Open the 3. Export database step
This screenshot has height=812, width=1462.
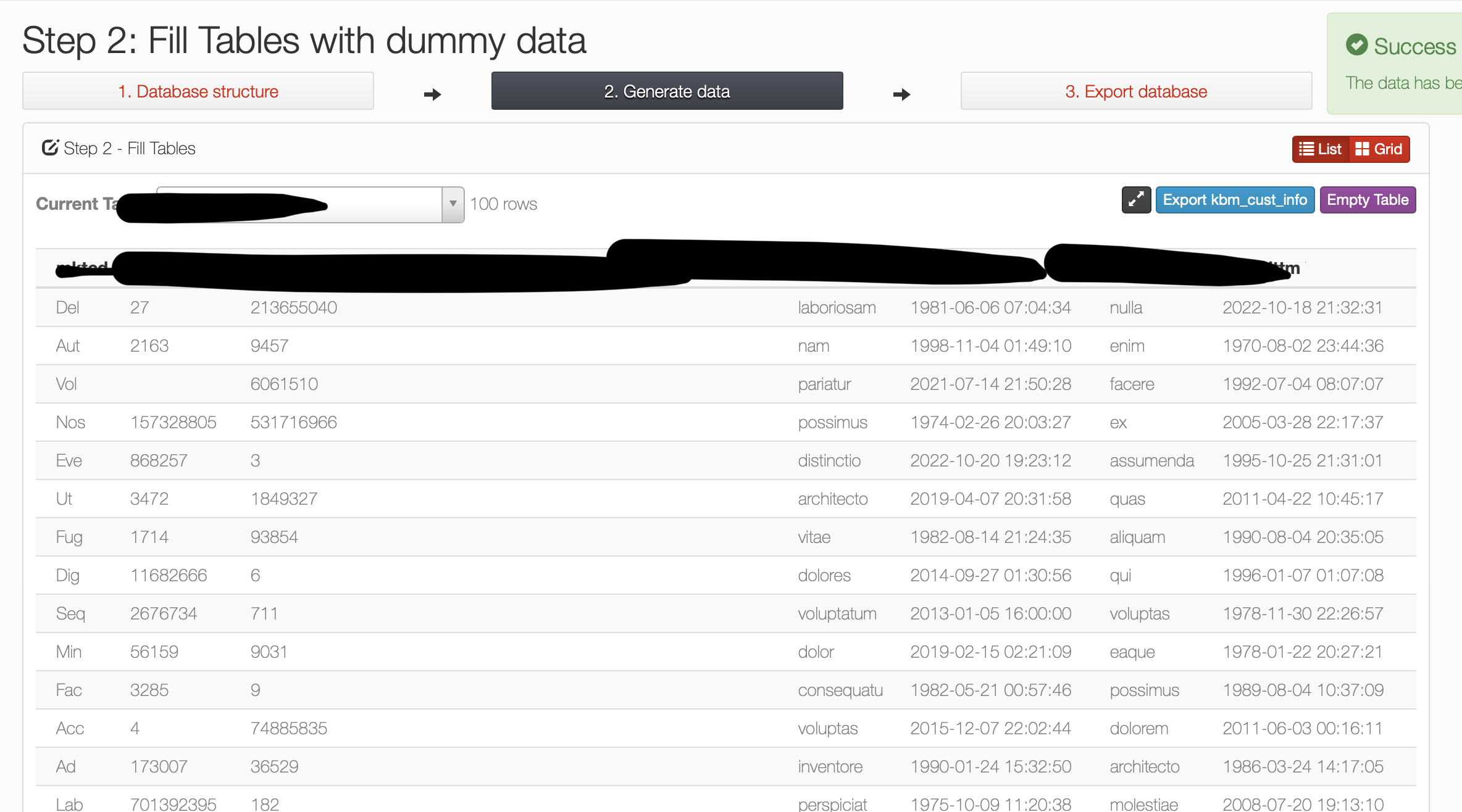1136,91
